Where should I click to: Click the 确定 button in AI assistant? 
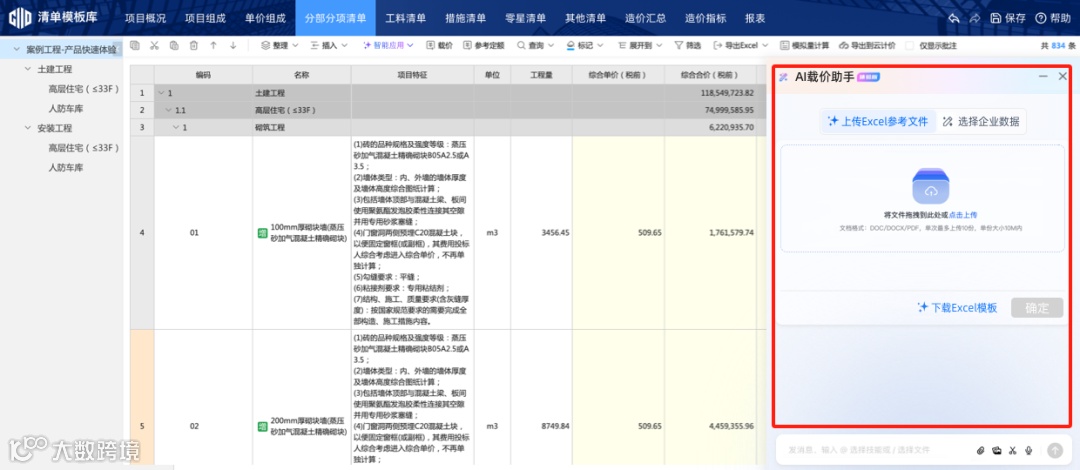pos(1037,308)
